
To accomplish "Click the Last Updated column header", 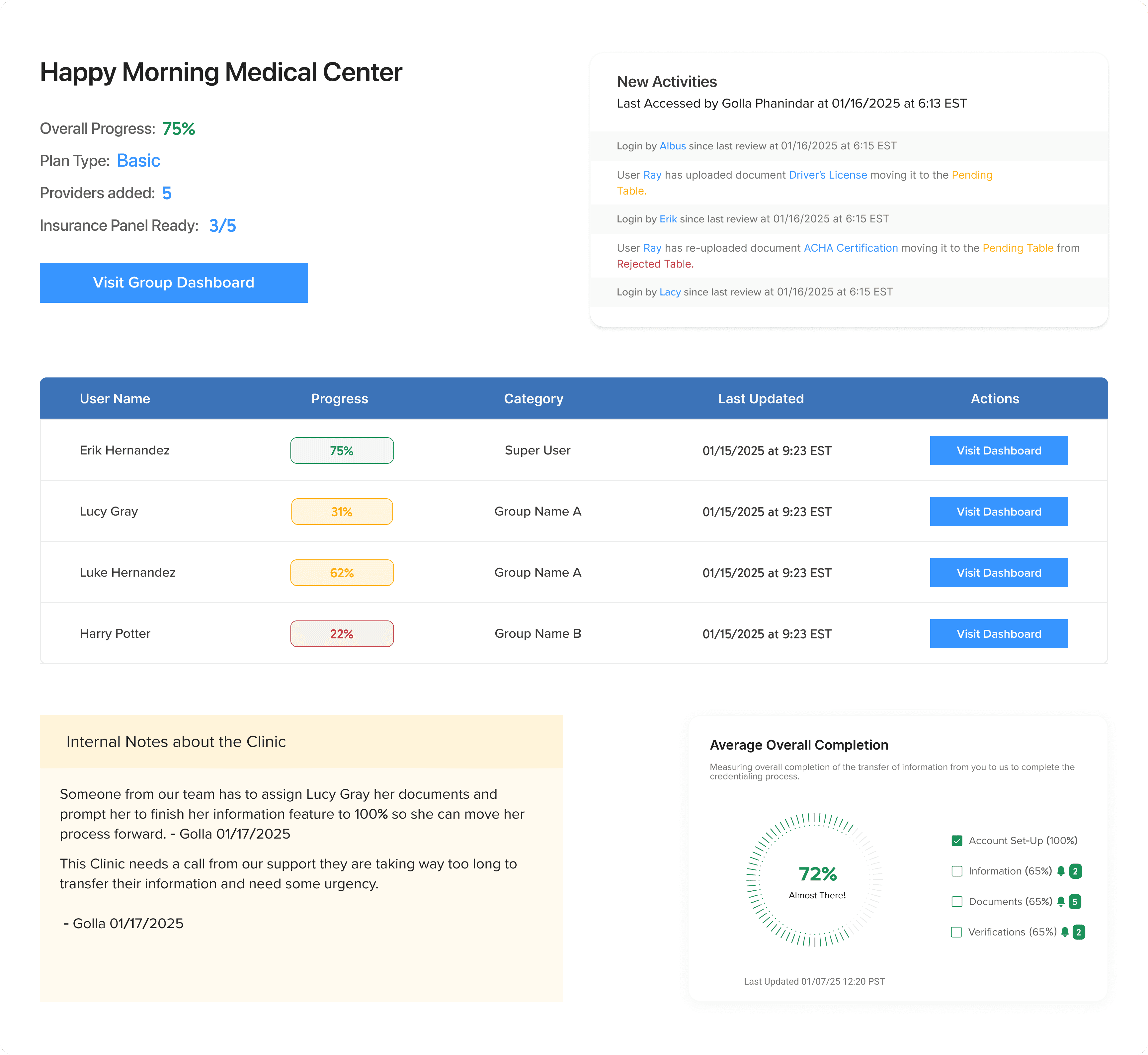I will coord(761,398).
